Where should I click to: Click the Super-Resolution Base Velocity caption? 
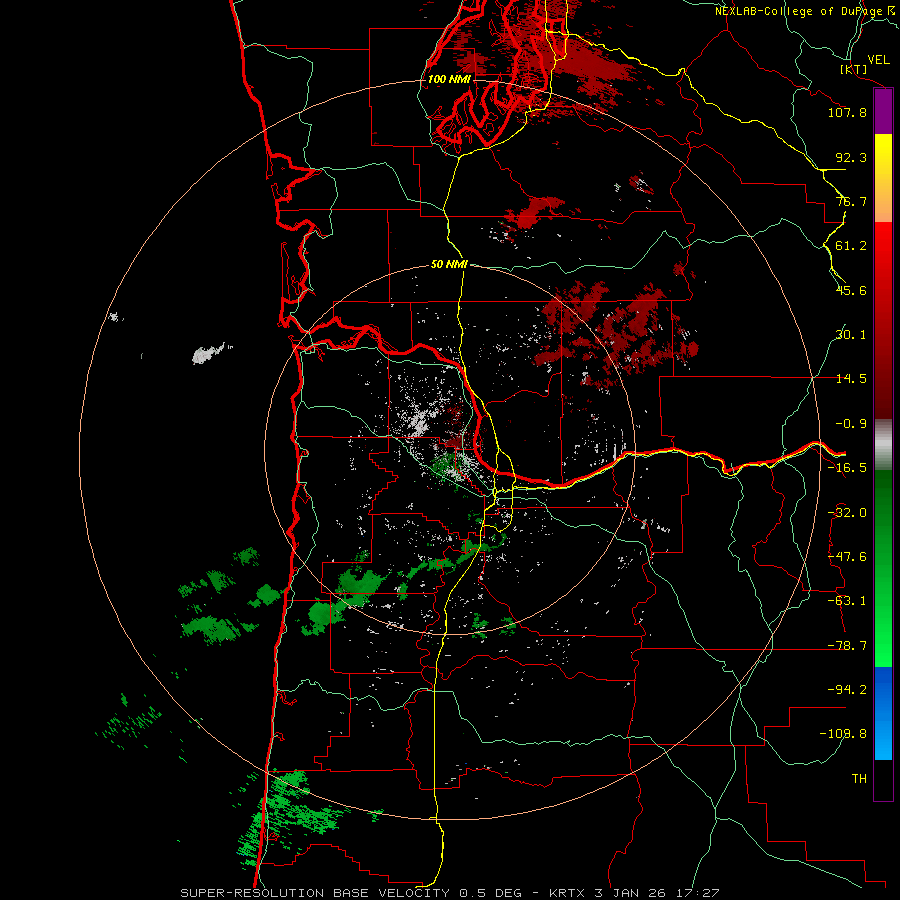coord(449,893)
